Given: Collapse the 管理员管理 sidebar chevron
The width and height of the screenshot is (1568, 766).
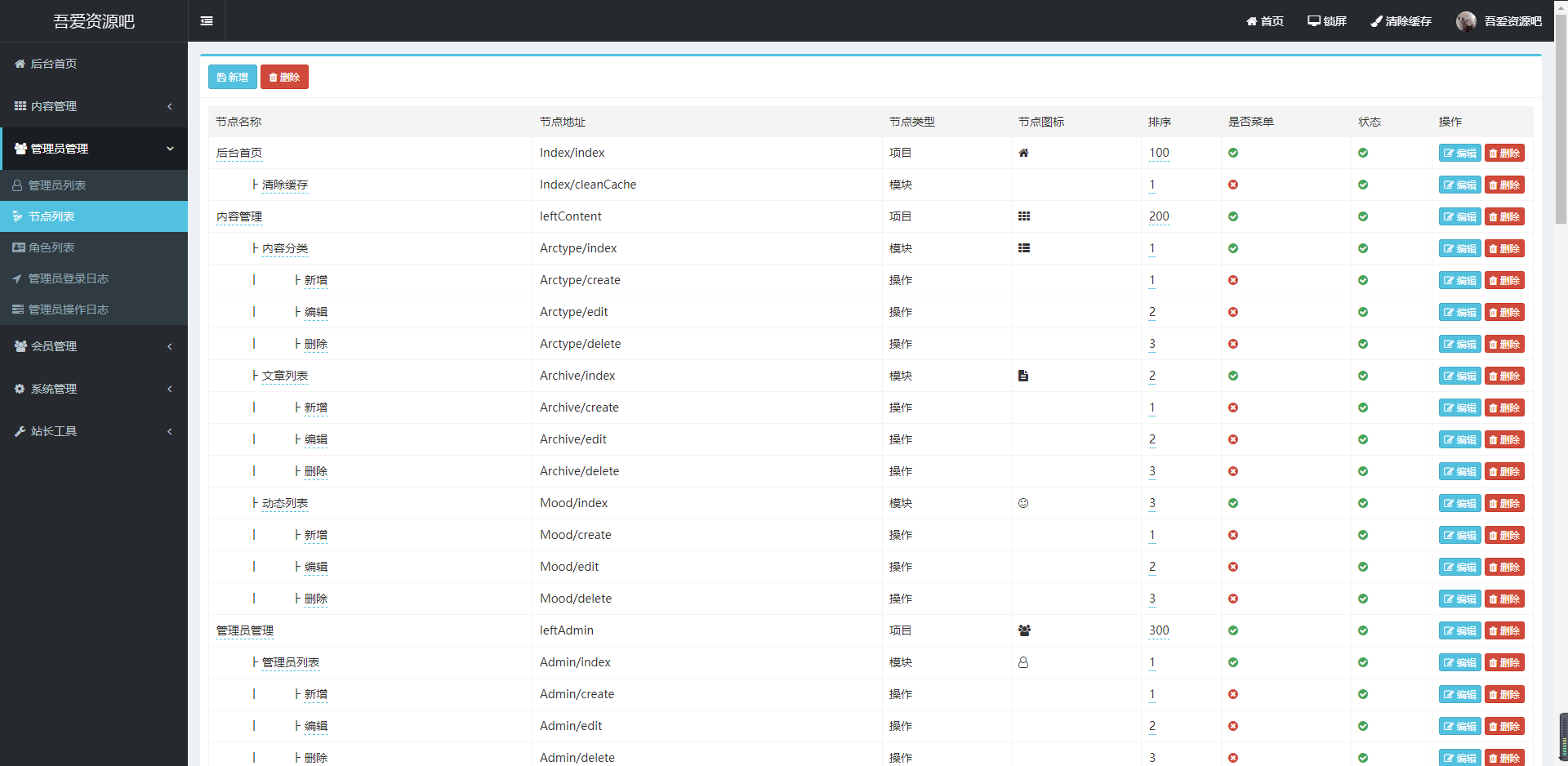Looking at the screenshot, I should coord(170,149).
